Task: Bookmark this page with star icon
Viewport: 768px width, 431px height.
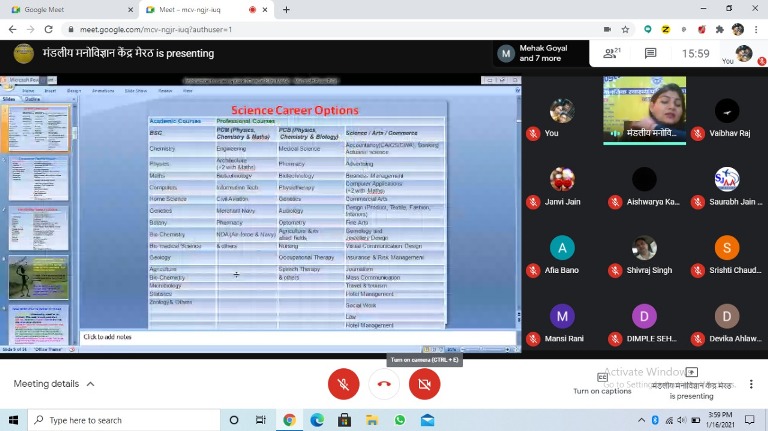Action: [626, 29]
